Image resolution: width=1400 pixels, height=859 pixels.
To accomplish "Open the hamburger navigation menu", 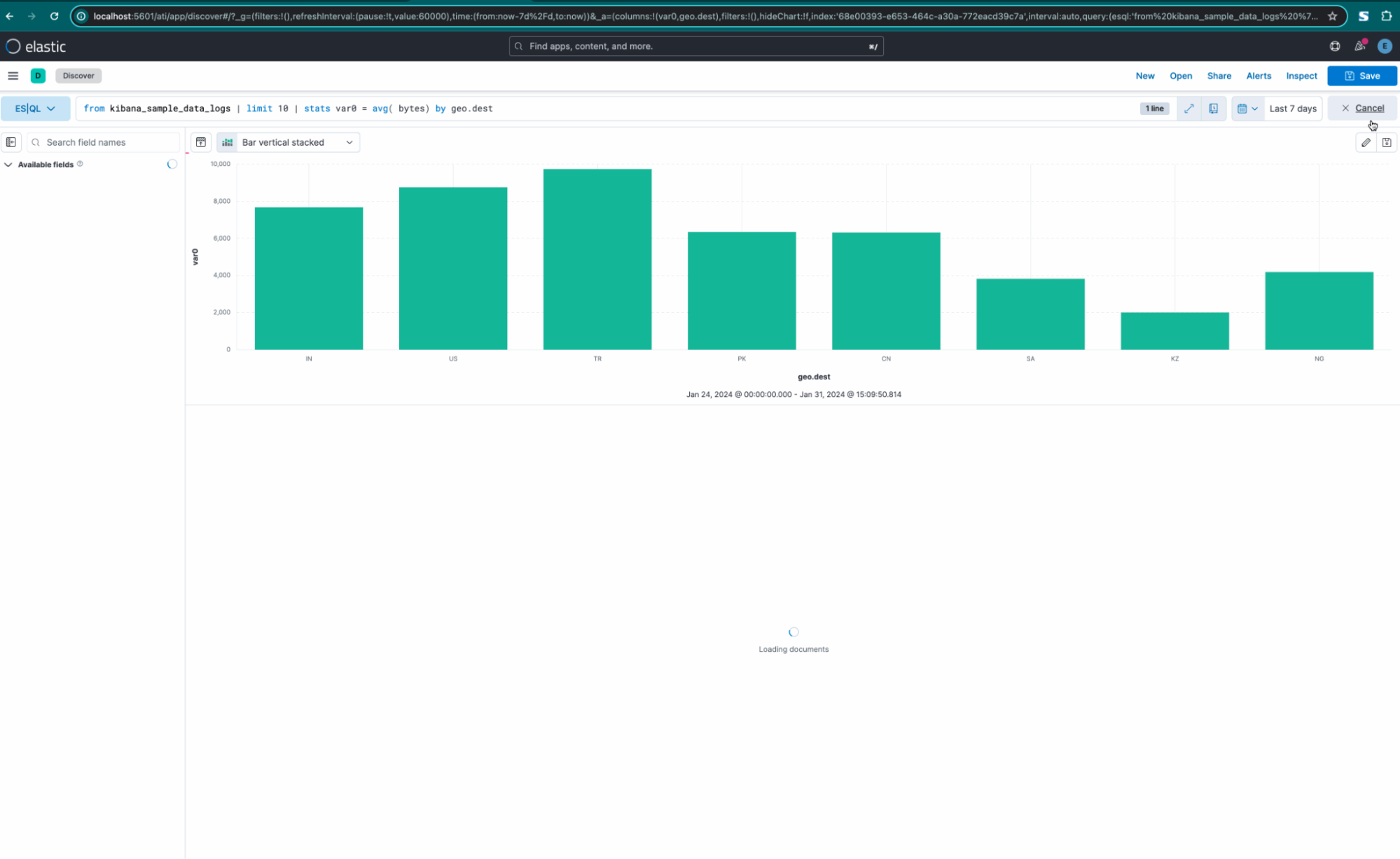I will (13, 76).
